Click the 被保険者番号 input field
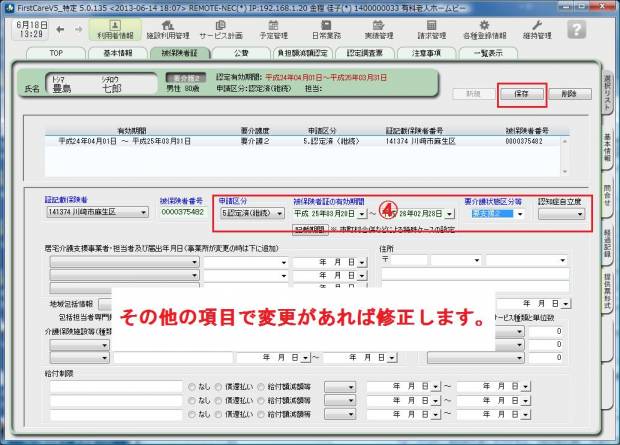Image resolution: width=620 pixels, height=445 pixels. pos(183,212)
